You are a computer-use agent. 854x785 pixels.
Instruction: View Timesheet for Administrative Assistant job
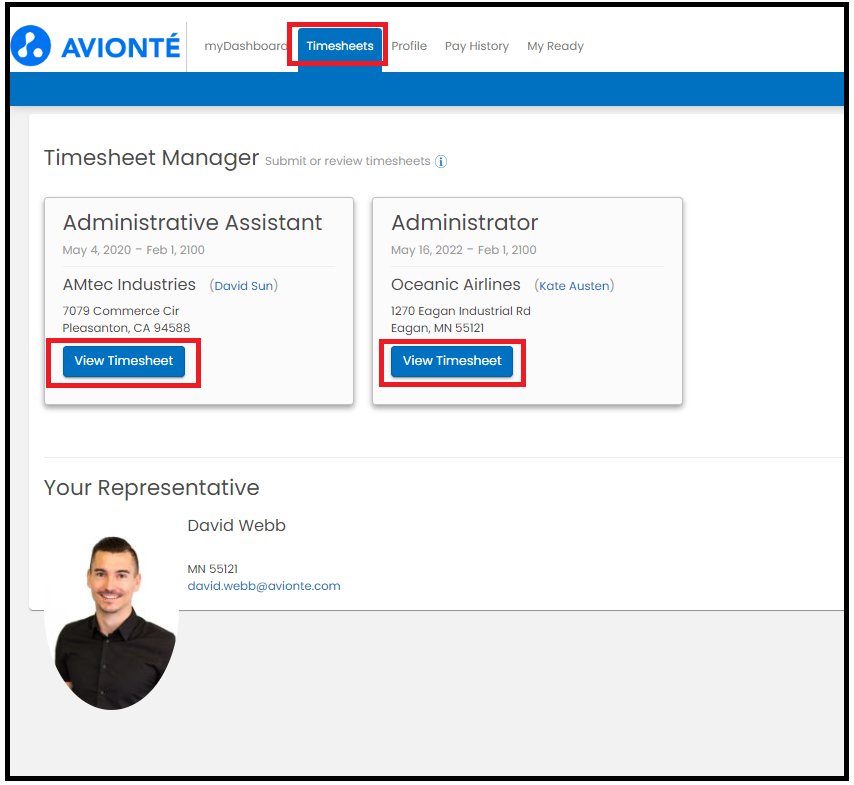pos(124,361)
